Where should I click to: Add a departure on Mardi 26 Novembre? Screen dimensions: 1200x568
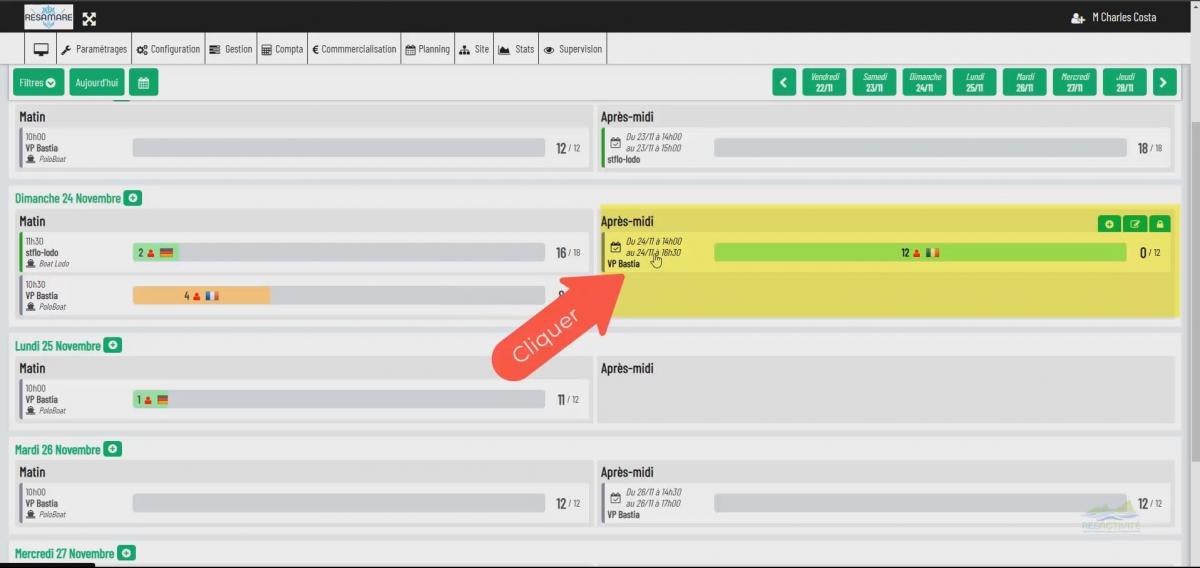point(113,449)
